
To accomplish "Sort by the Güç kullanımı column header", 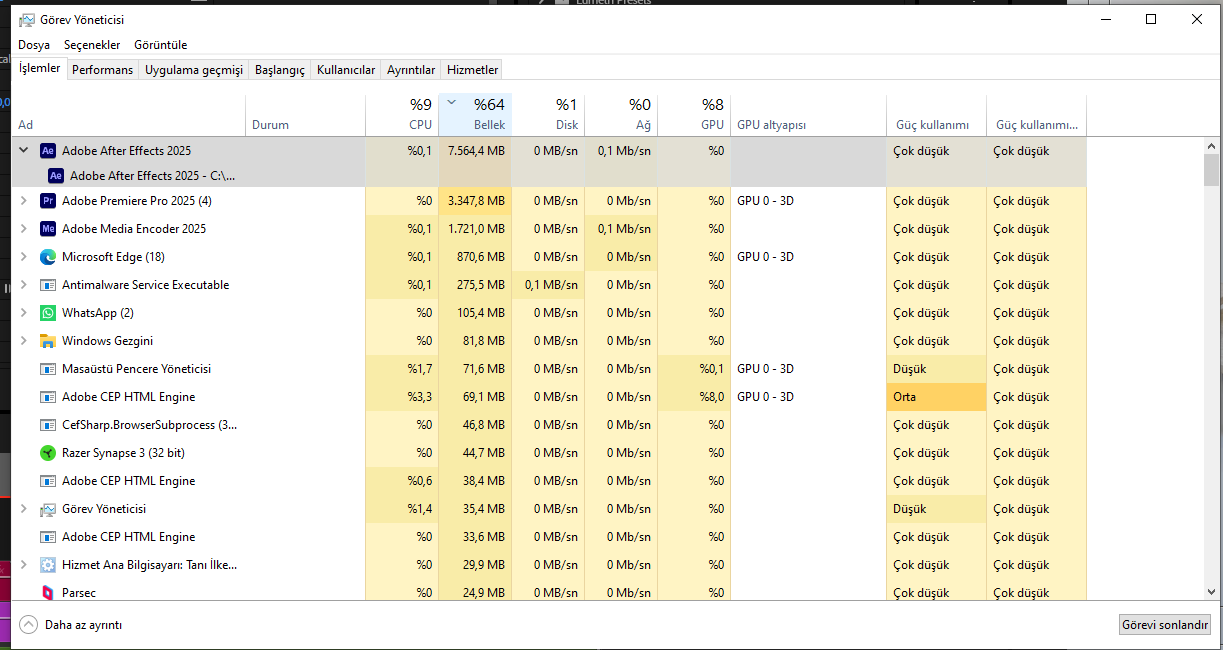I will coord(936,115).
